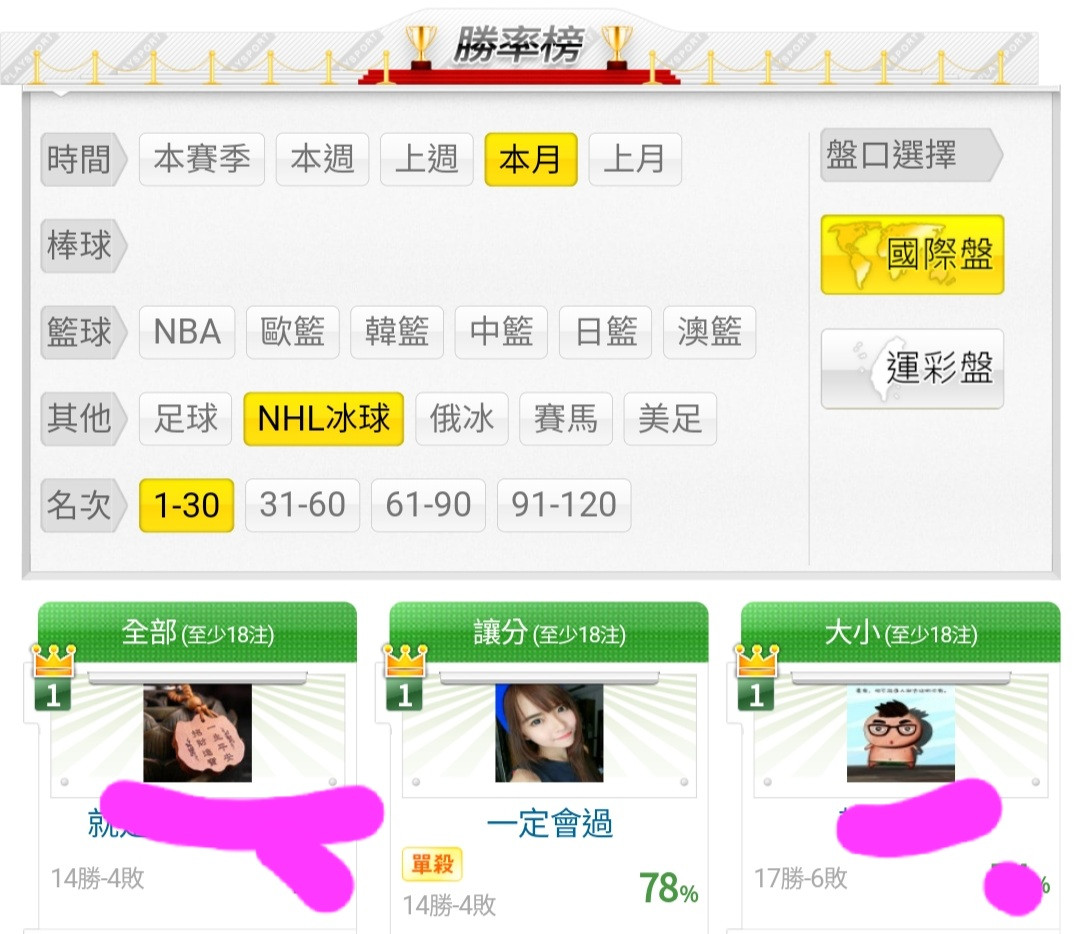1080x934 pixels.
Task: Switch time filter to 本賽季
Action: [x=202, y=159]
